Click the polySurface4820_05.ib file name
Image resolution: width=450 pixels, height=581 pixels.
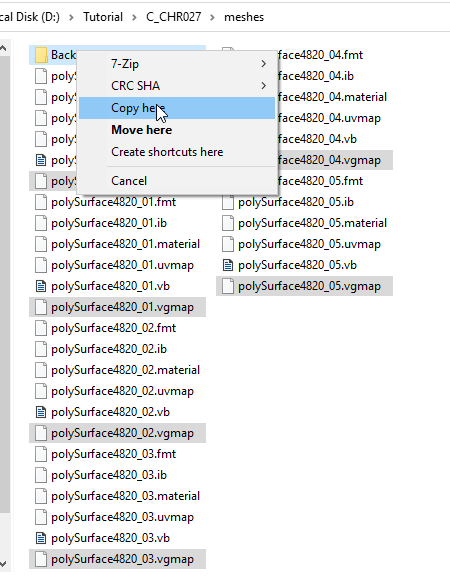(x=296, y=202)
